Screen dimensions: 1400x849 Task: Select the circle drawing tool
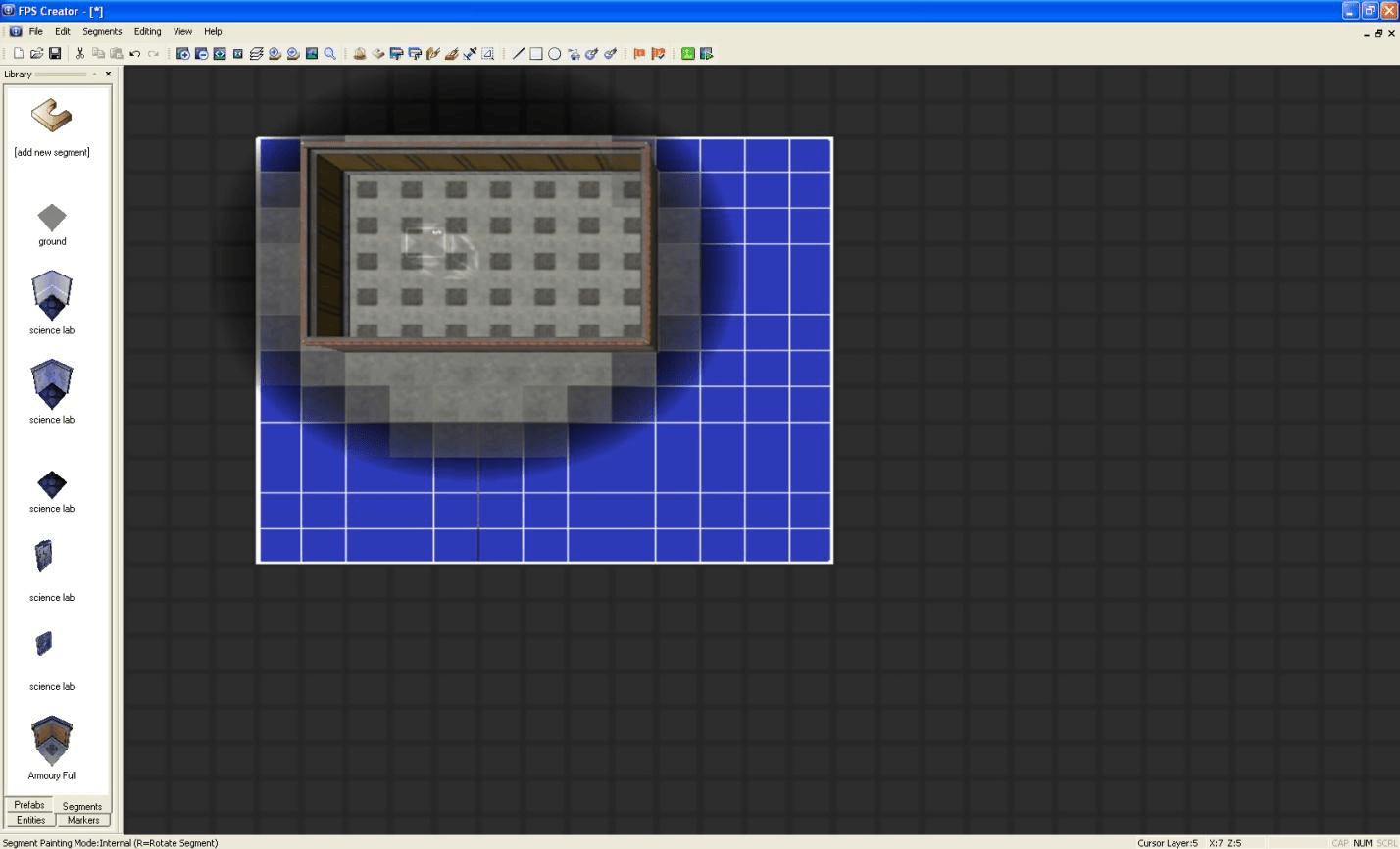(x=555, y=54)
